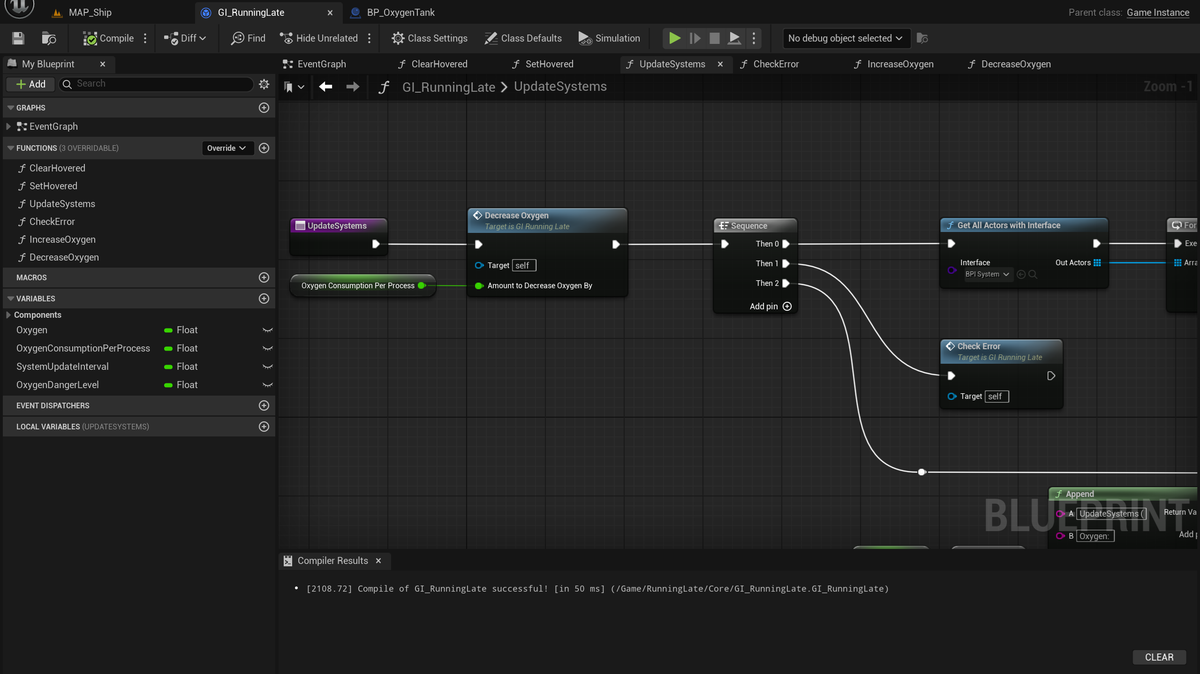Viewport: 1200px width, 674px height.
Task: Close the Compiler Results tab
Action: click(379, 561)
